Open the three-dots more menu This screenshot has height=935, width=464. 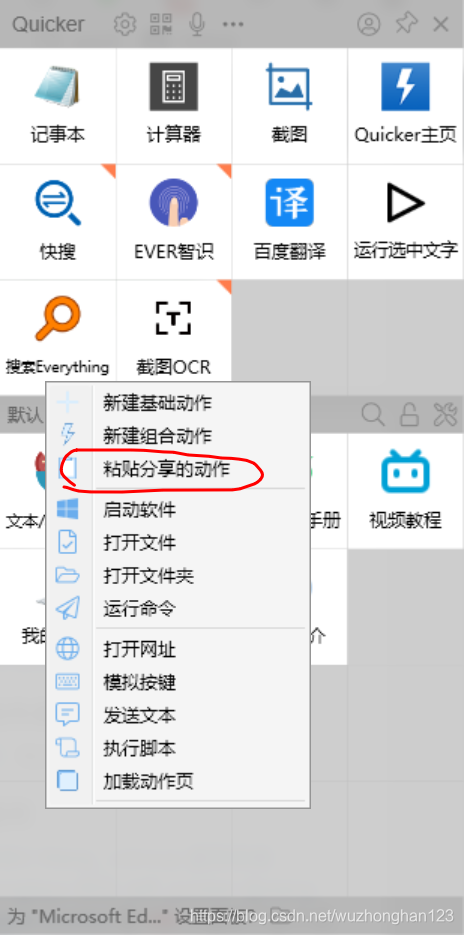pyautogui.click(x=233, y=24)
